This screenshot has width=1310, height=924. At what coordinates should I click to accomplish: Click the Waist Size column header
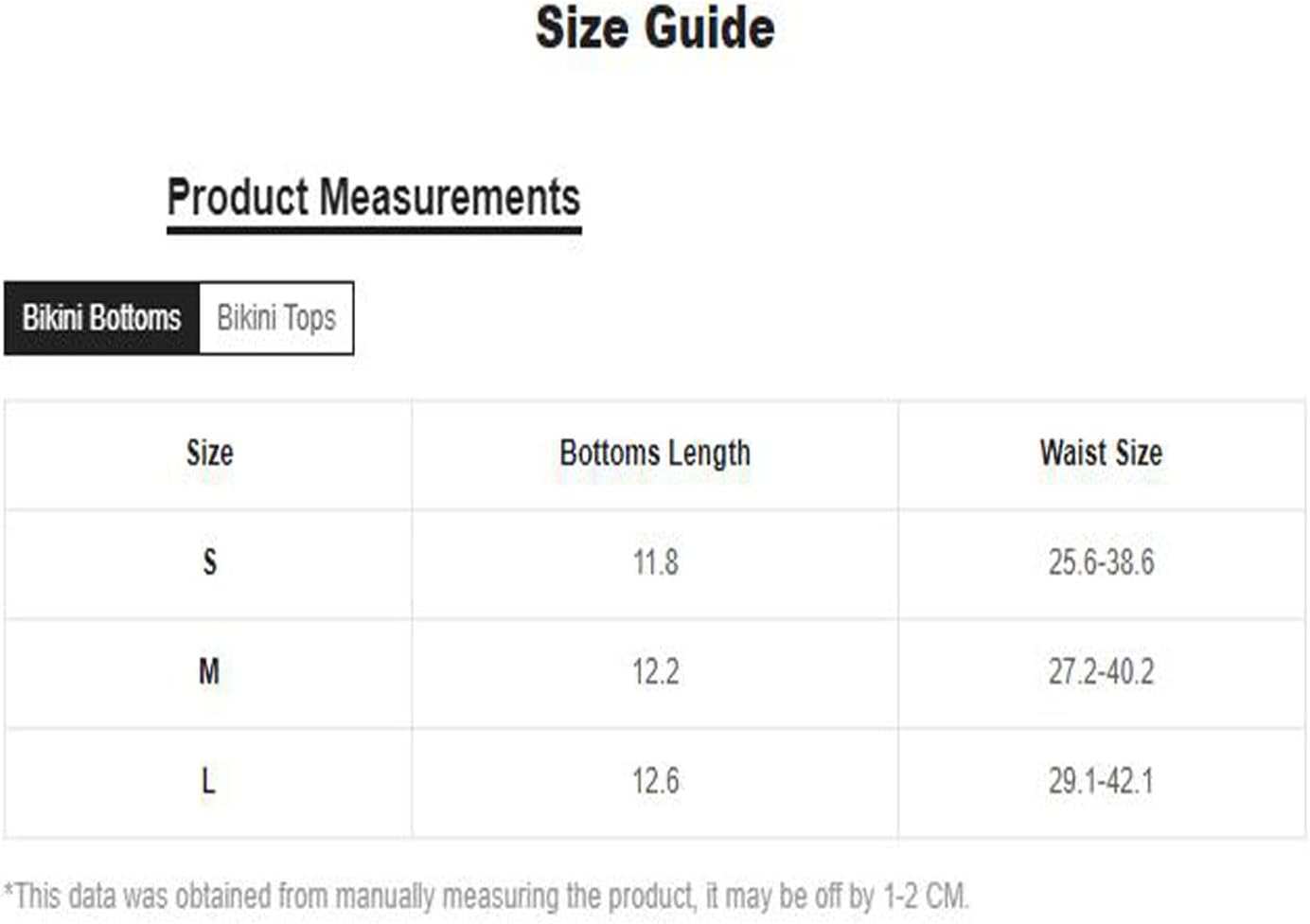coord(1101,453)
